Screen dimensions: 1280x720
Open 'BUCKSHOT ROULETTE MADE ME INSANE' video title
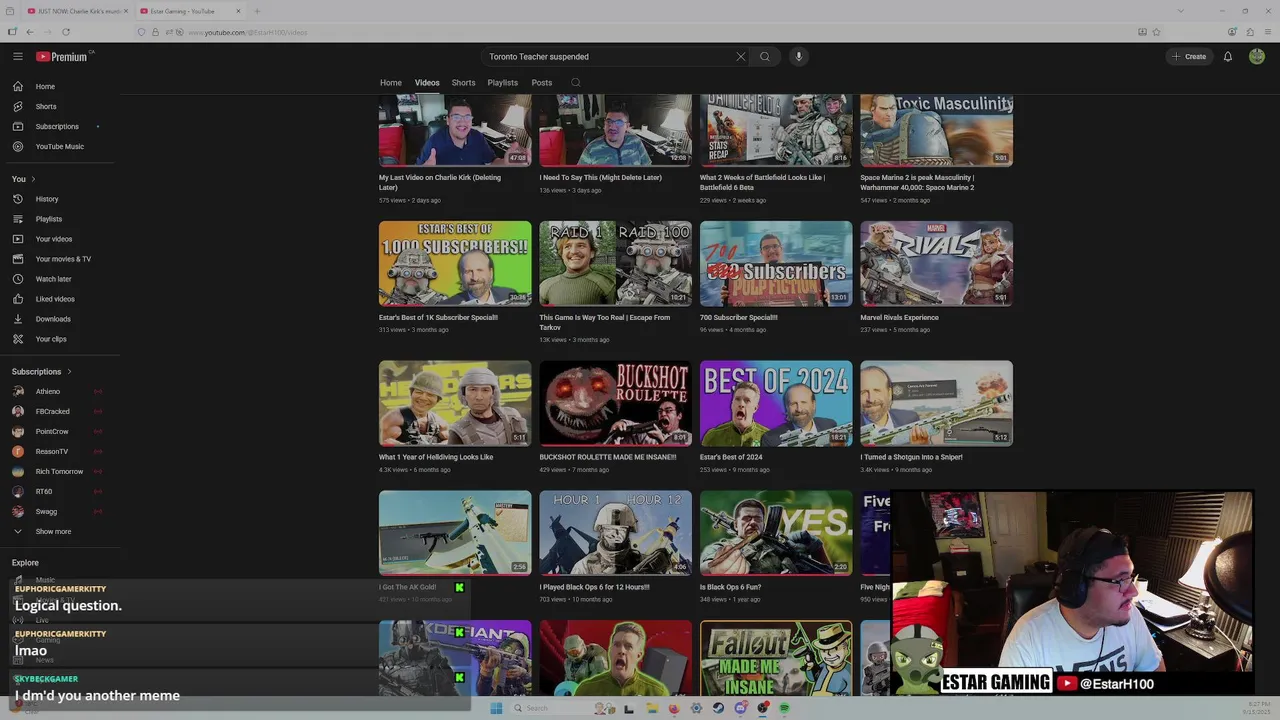[x=608, y=457]
